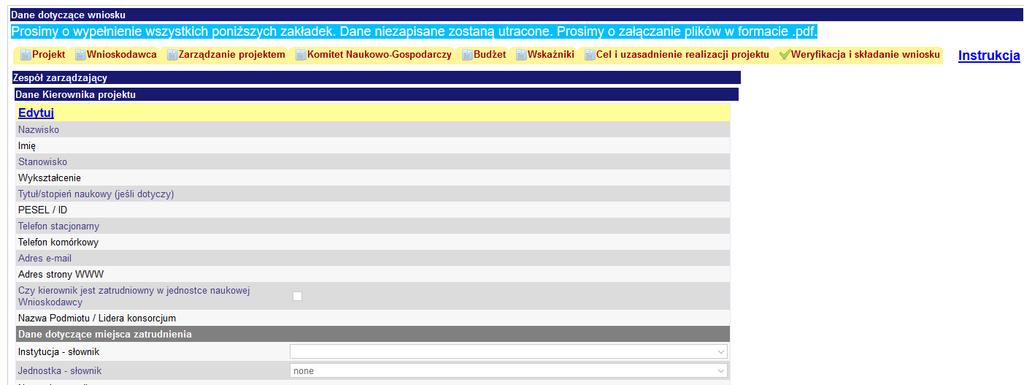
Task: Click the Dane Kierownika projektu header
Action: pos(376,95)
